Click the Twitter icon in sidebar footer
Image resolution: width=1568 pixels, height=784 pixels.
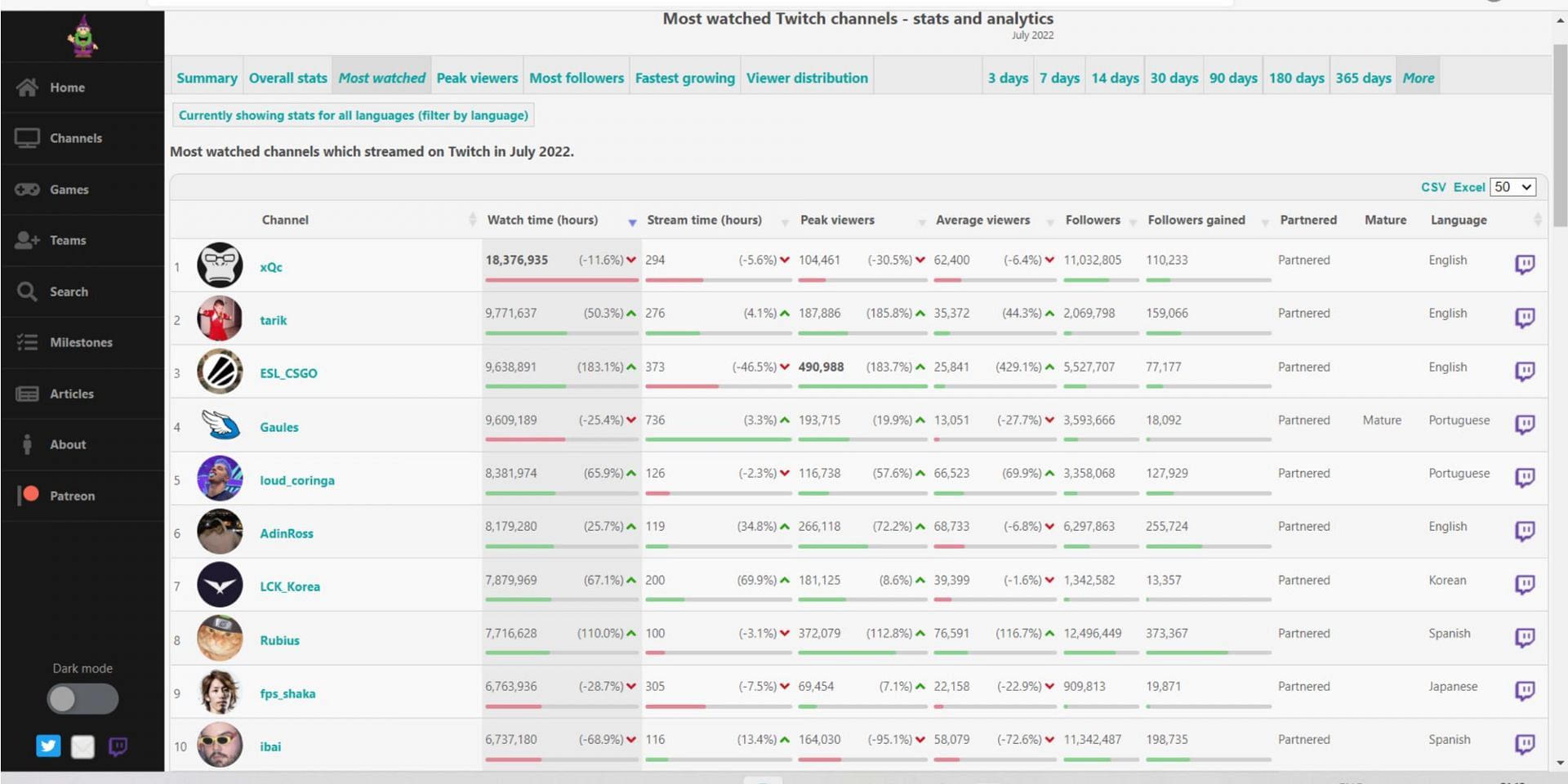(x=48, y=746)
